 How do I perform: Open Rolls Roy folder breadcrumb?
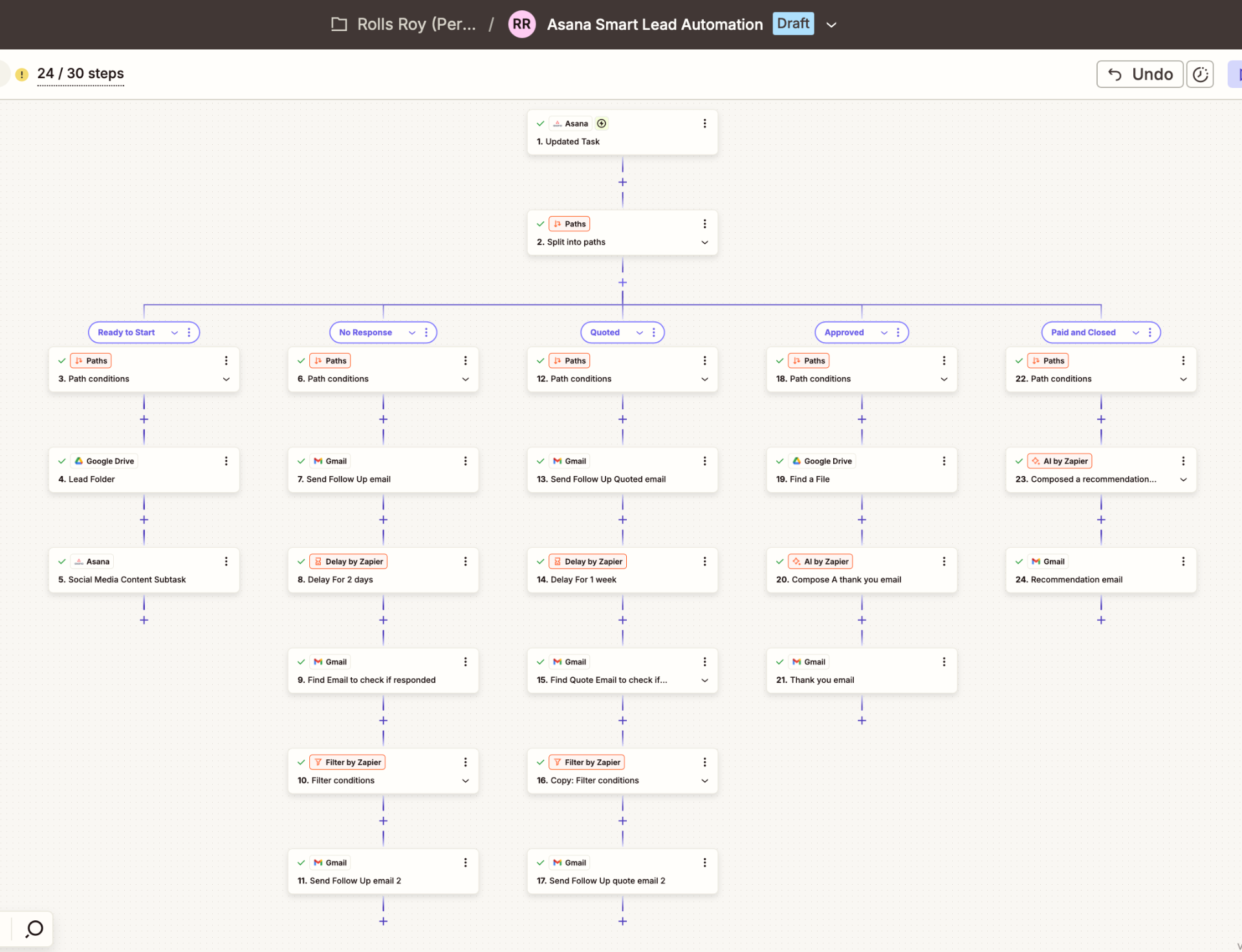pos(417,25)
